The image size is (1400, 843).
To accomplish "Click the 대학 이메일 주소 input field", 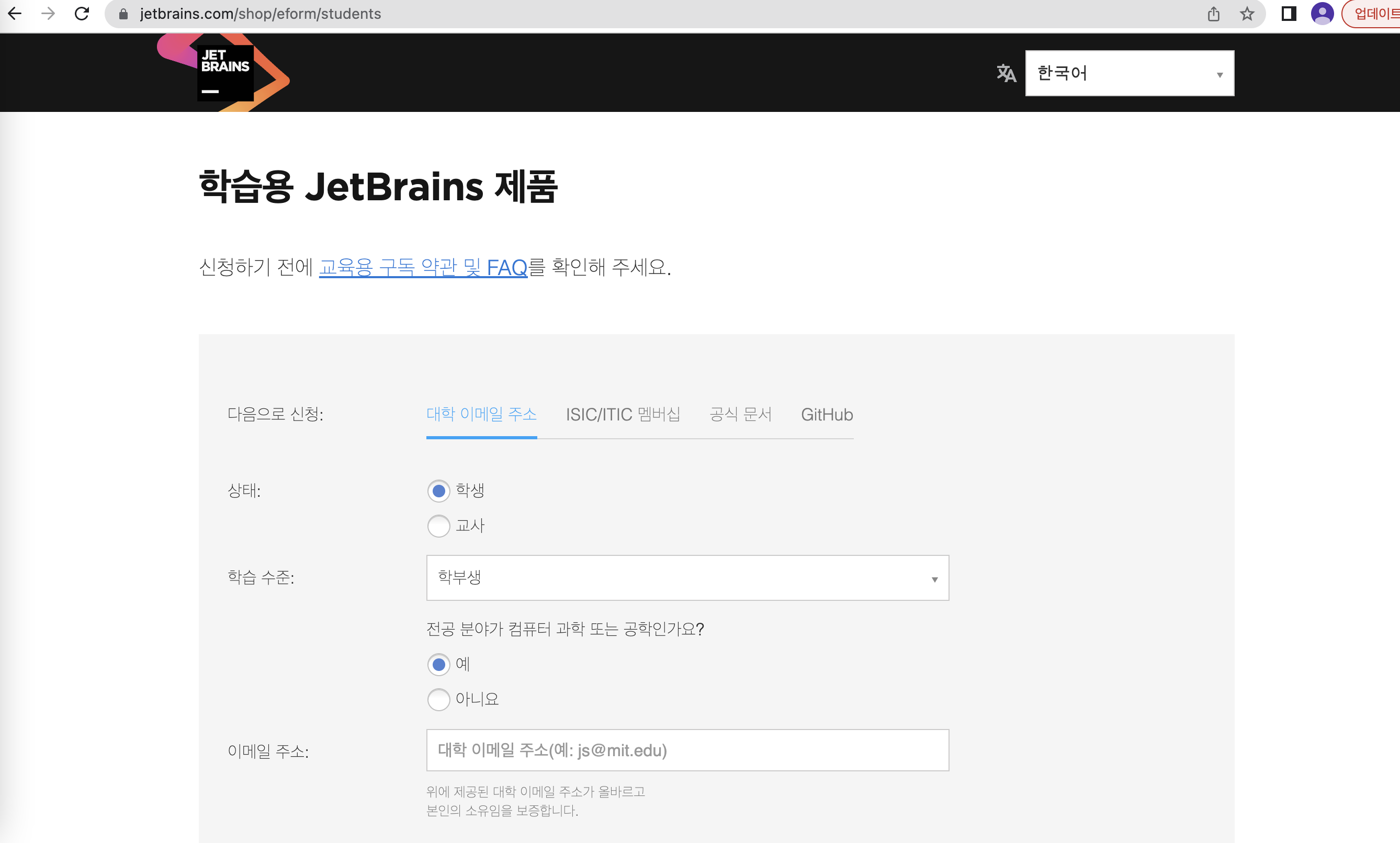I will tap(687, 750).
